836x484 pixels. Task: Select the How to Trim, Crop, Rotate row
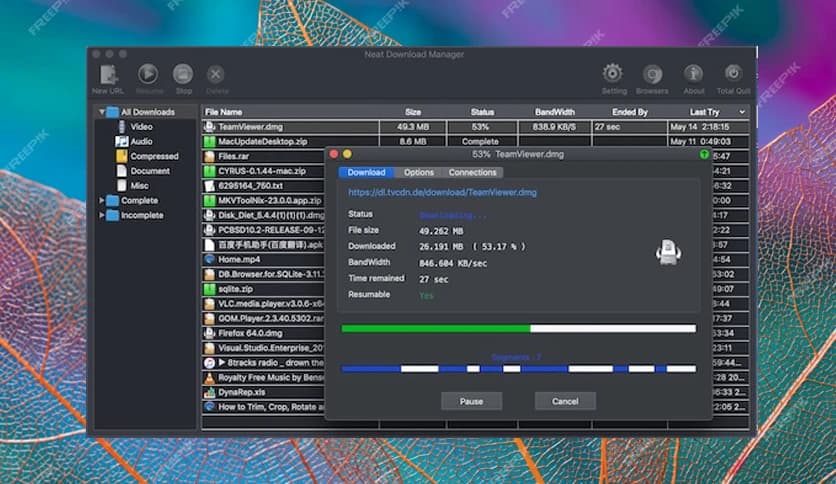click(264, 407)
